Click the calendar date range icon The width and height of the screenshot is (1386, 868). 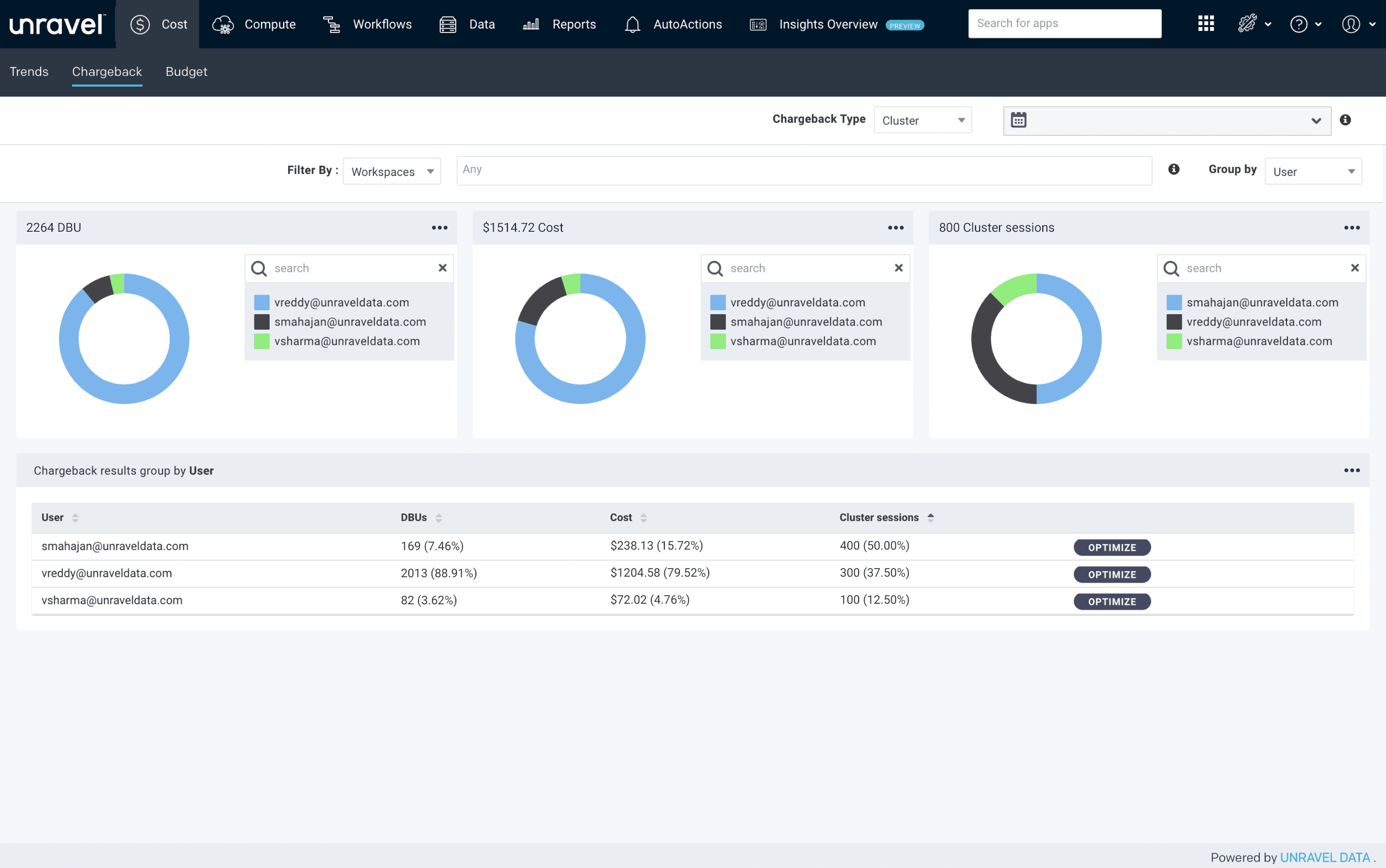tap(1019, 121)
